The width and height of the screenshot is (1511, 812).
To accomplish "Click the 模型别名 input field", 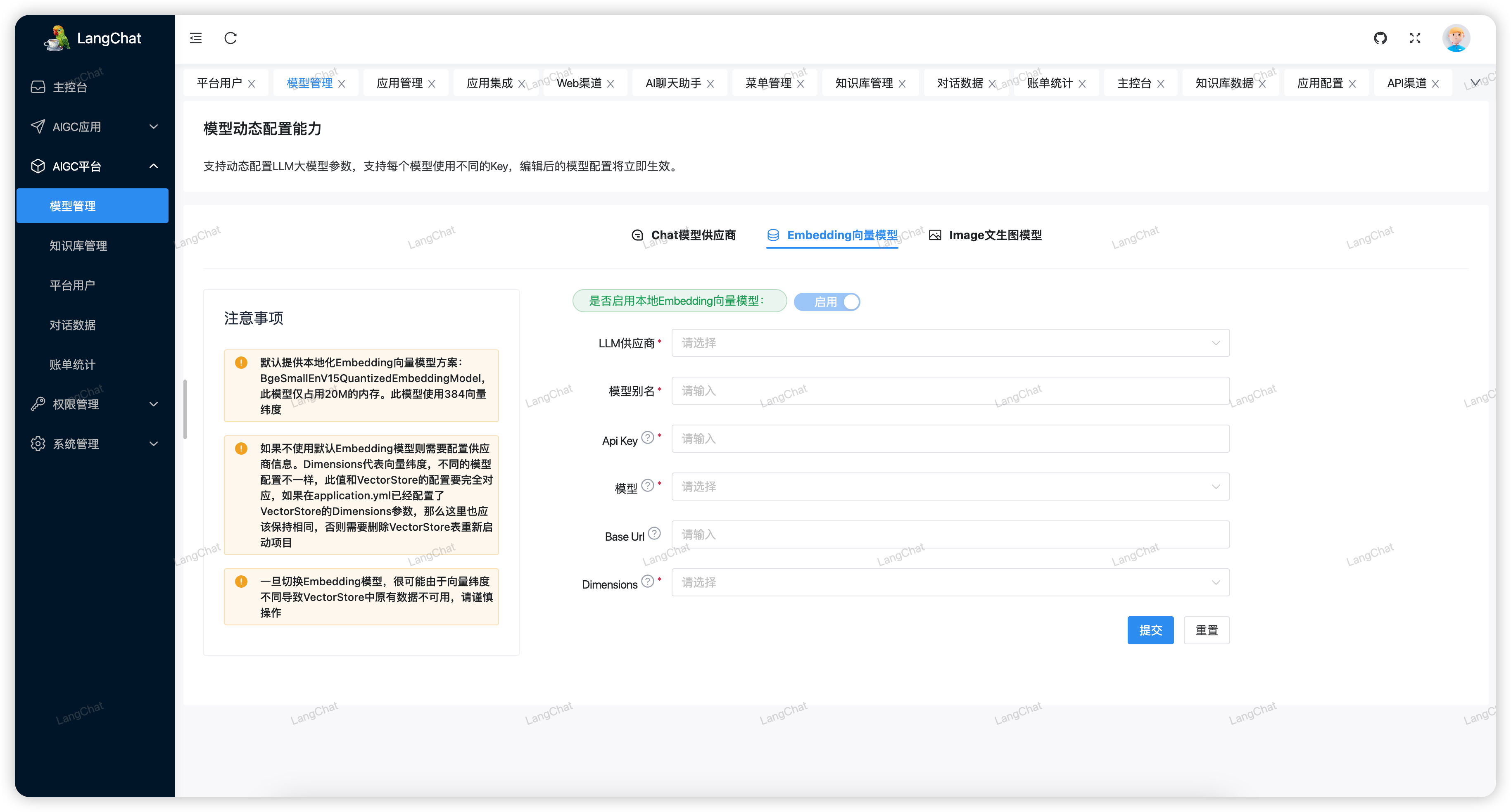I will (x=950, y=391).
